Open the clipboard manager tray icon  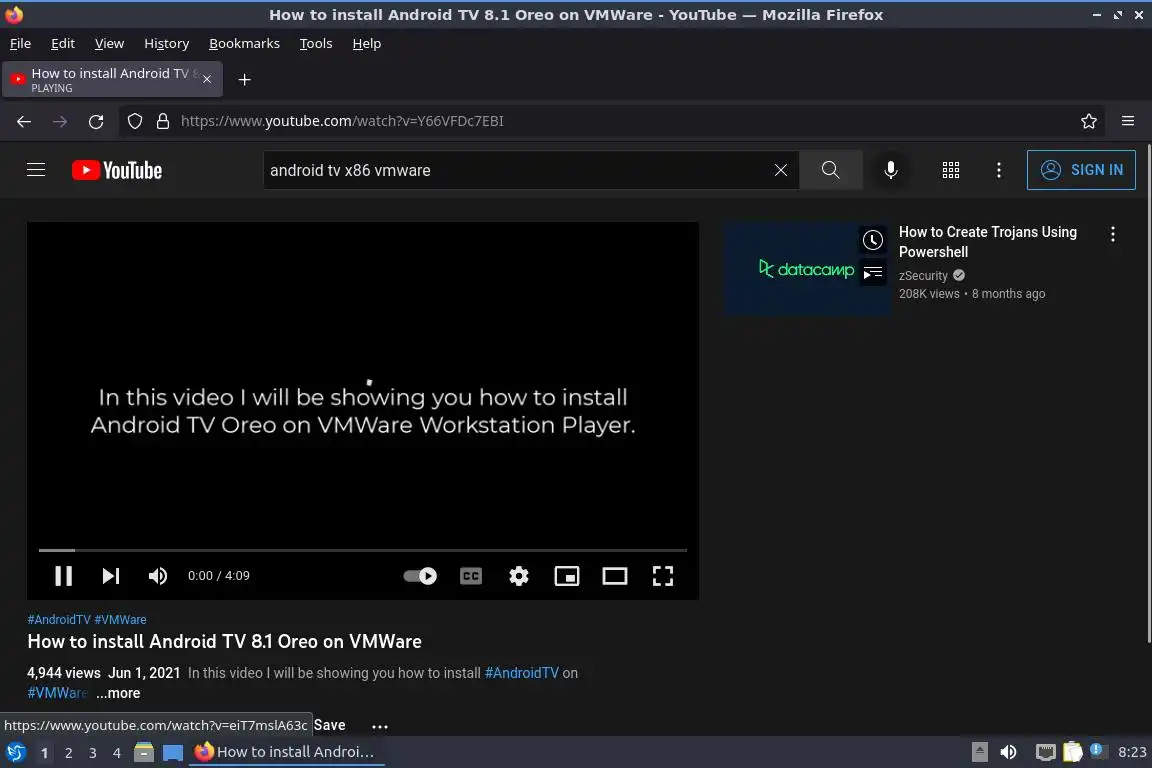[1073, 752]
